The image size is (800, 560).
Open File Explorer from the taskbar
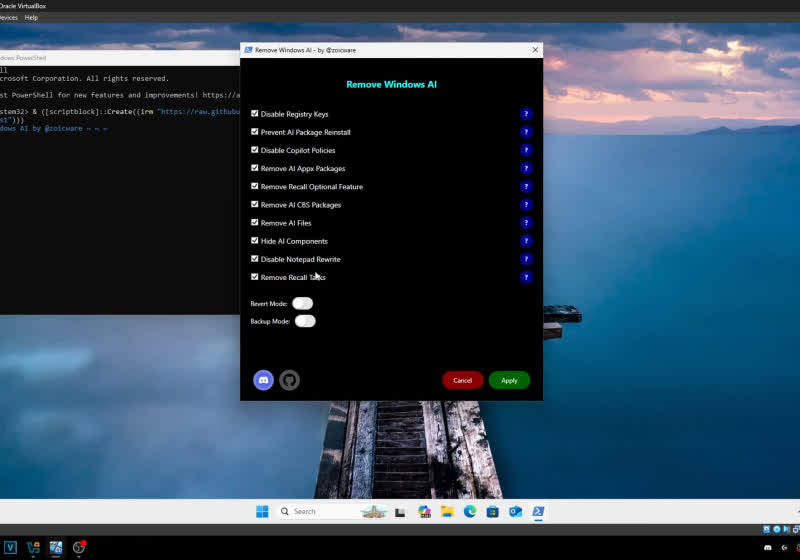pos(447,511)
